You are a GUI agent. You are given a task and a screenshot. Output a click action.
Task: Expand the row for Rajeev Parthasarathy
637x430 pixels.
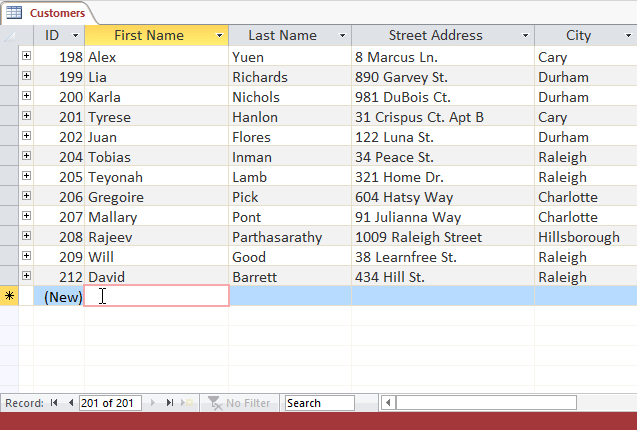pyautogui.click(x=26, y=237)
